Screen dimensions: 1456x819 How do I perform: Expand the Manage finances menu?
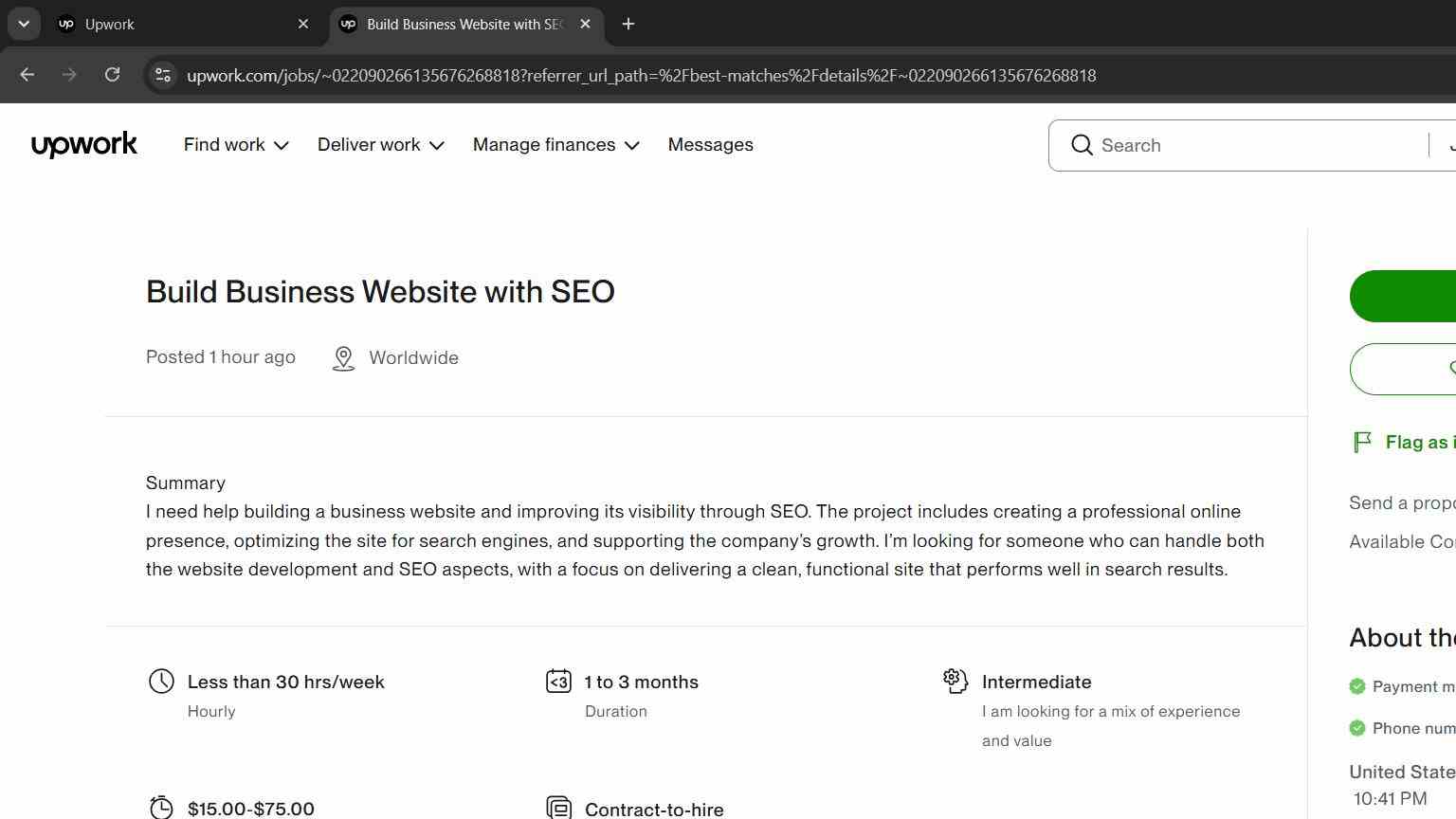(x=556, y=145)
